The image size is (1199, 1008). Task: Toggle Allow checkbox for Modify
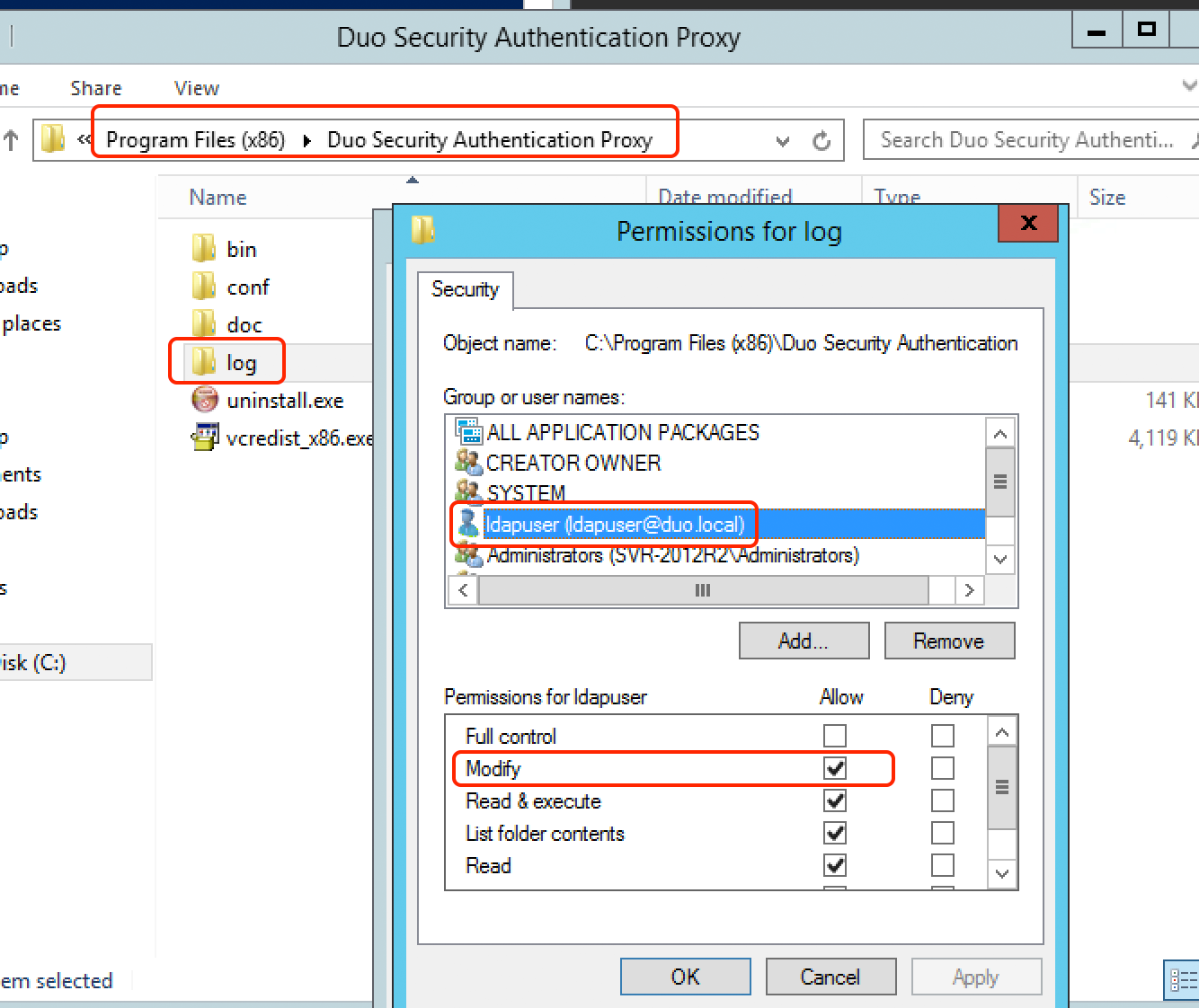835,768
